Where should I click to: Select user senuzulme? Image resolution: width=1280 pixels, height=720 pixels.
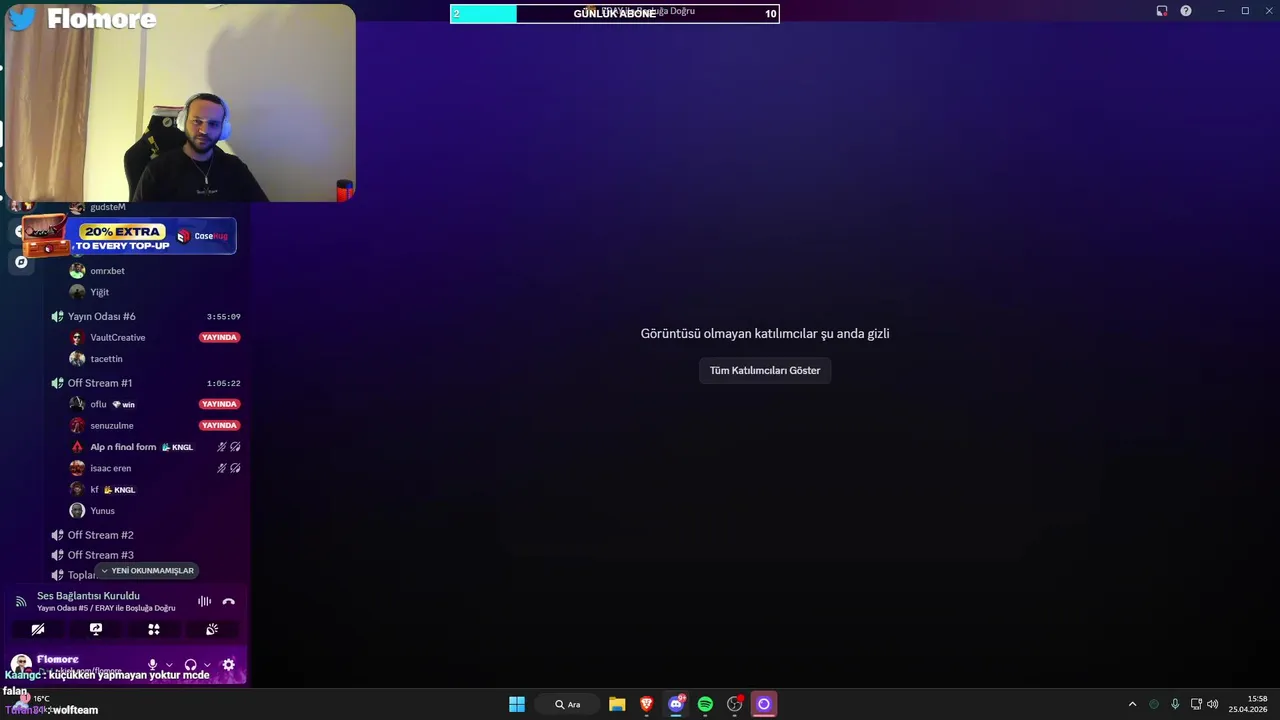point(111,425)
